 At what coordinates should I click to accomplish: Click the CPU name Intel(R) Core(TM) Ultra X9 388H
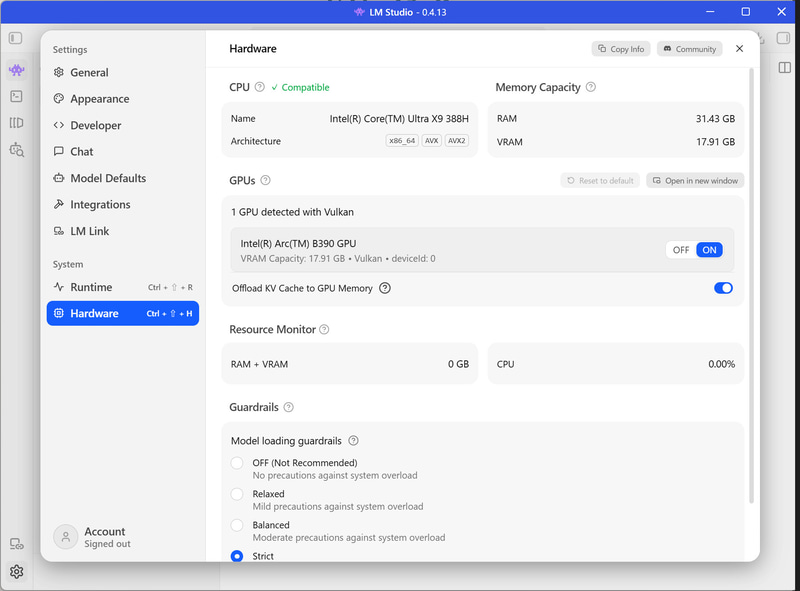[x=399, y=119]
